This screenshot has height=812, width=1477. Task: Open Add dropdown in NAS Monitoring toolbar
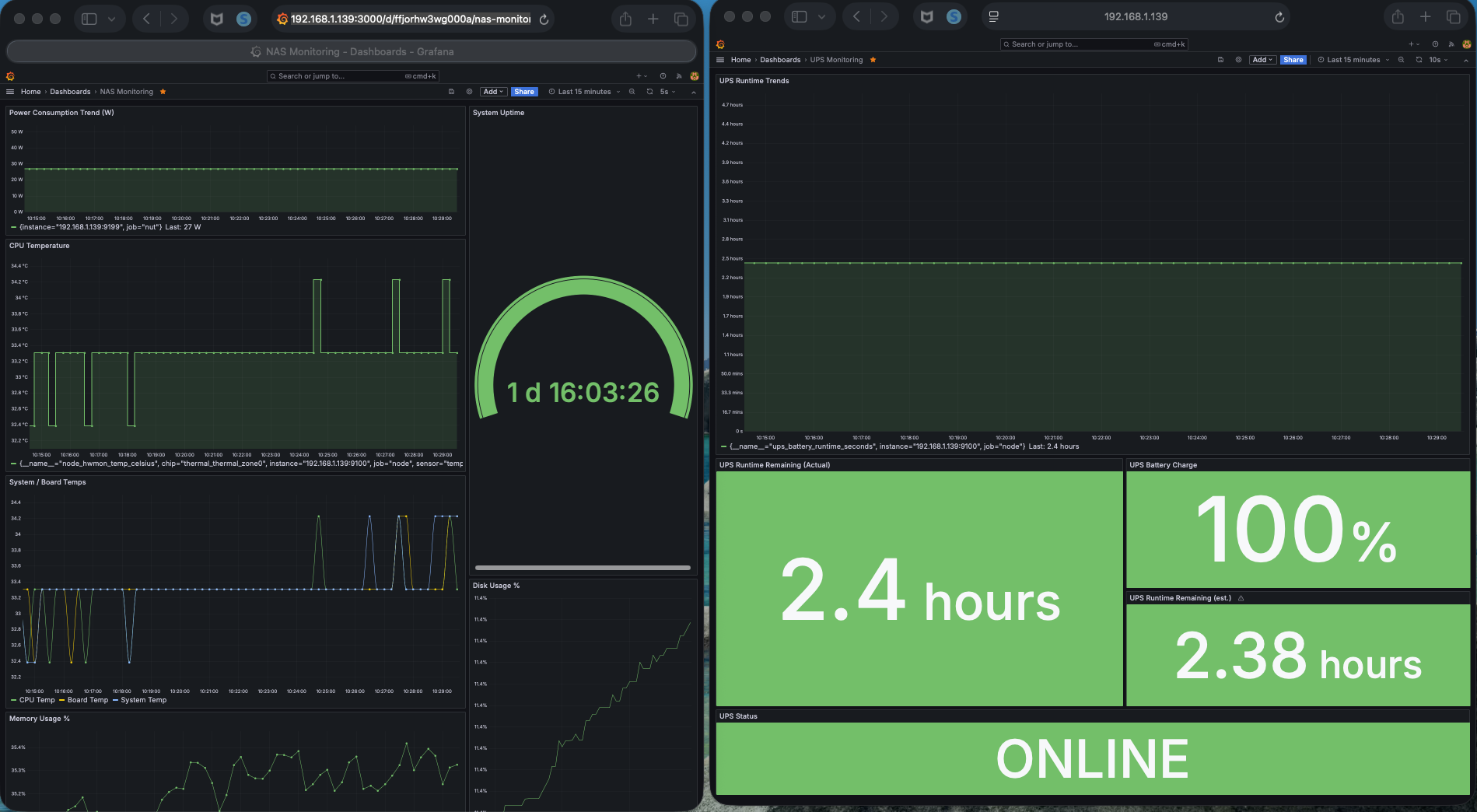click(x=493, y=92)
